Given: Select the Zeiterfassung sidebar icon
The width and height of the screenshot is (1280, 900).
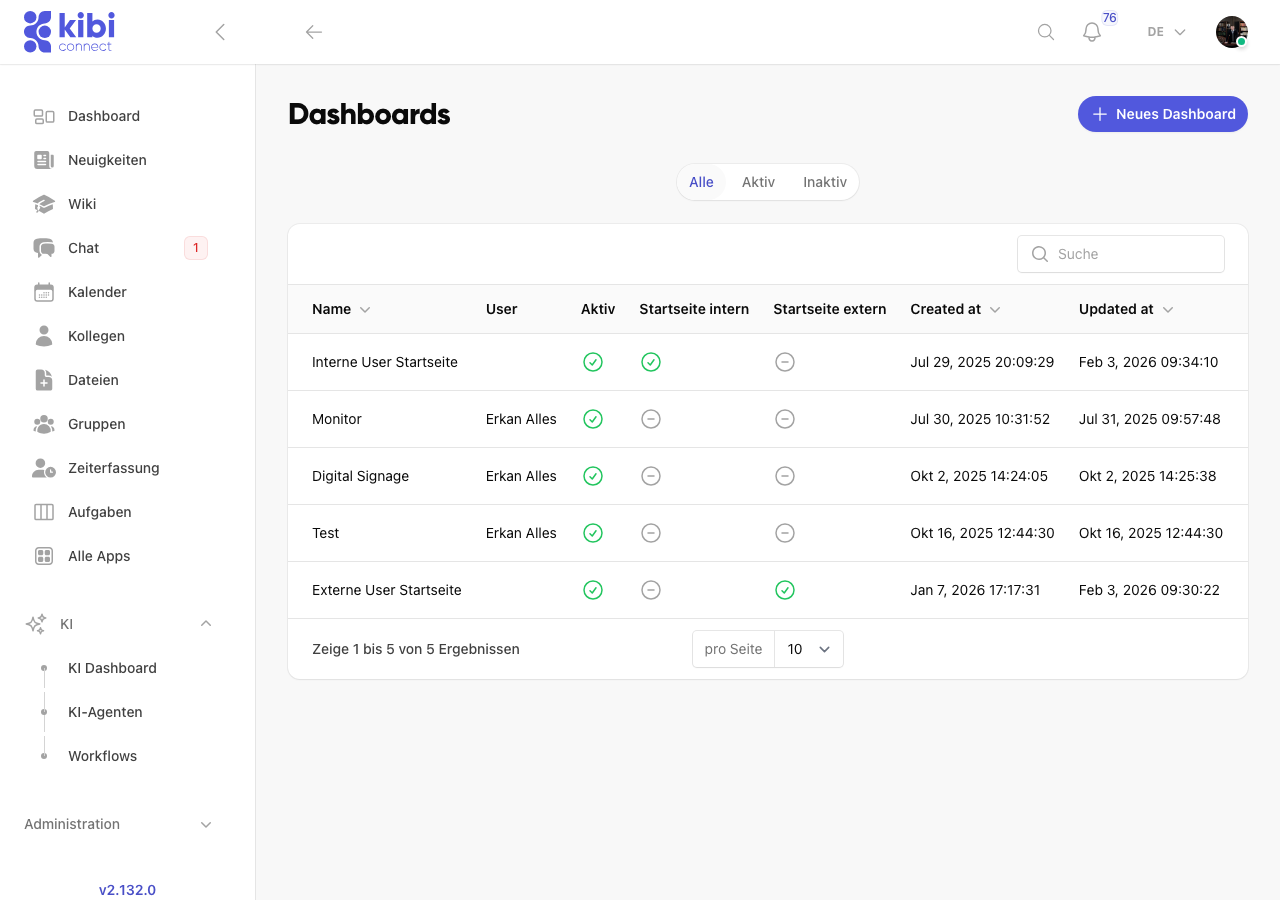Looking at the screenshot, I should tap(44, 468).
